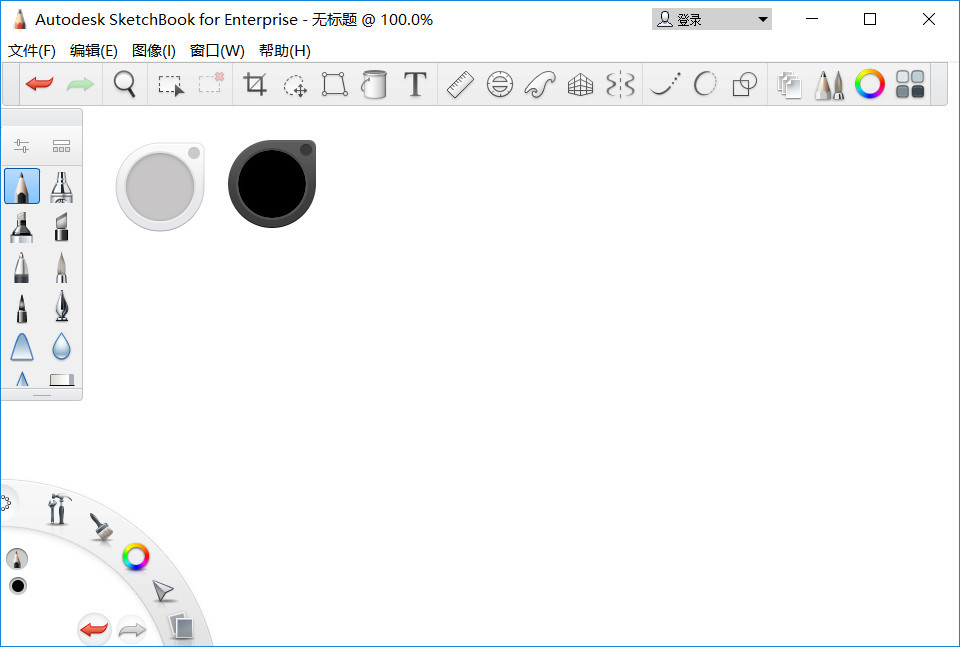Click the gray brush puck
960x647 pixels.
click(x=160, y=187)
